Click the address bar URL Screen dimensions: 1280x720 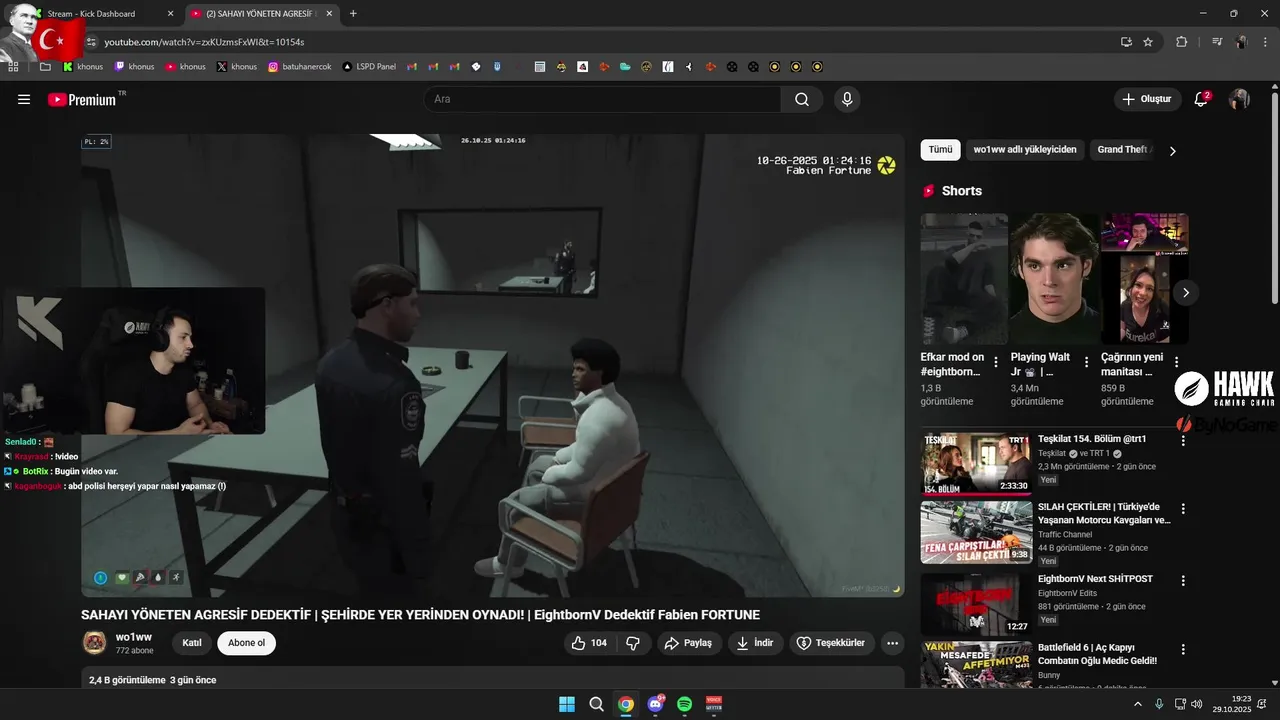204,42
